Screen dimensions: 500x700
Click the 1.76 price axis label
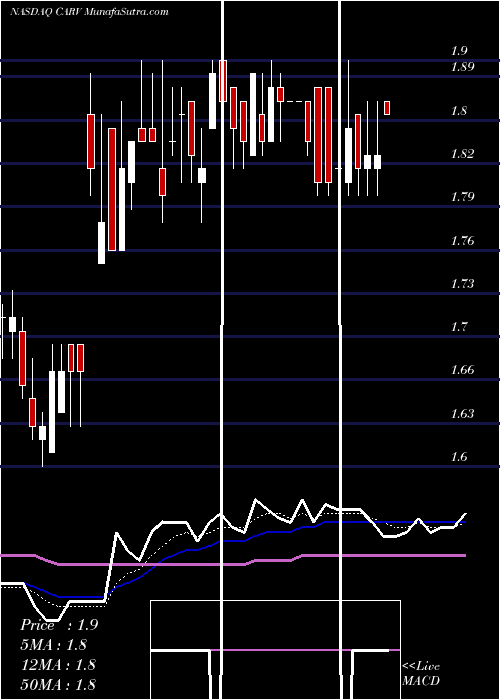[x=463, y=241]
